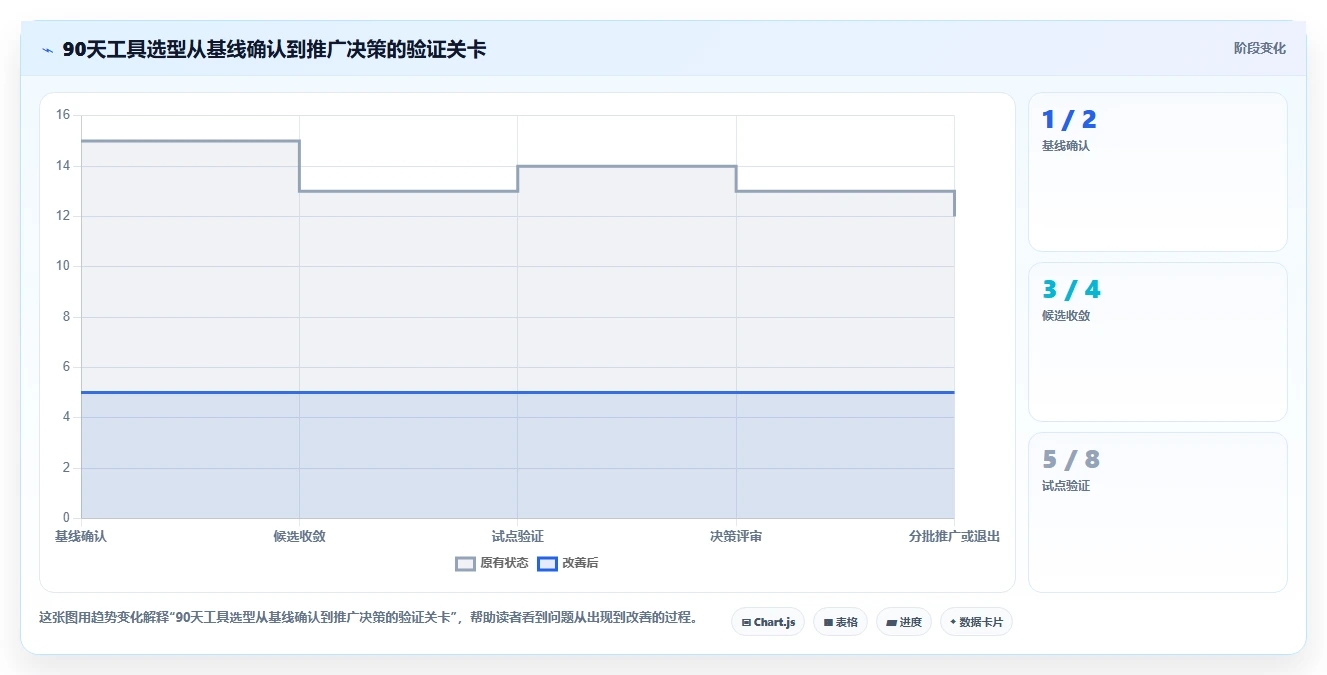Open the 3 / 4 候选收敛 card
The height and width of the screenshot is (675, 1327).
point(1157,342)
